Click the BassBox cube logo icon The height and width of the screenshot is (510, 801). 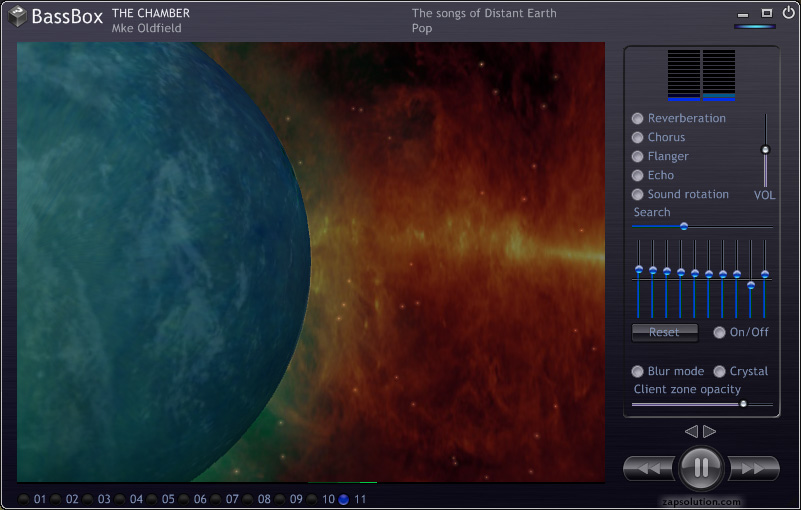pos(17,16)
